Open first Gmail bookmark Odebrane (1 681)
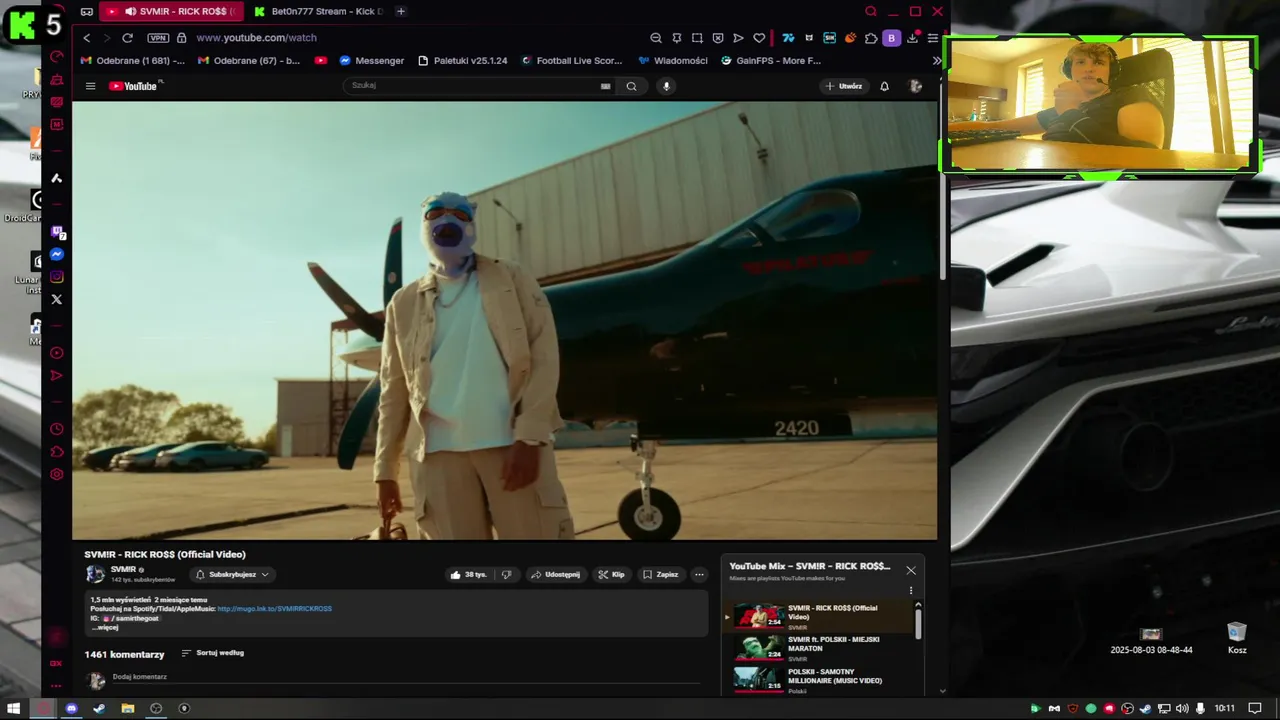The width and height of the screenshot is (1280, 720). tap(132, 61)
